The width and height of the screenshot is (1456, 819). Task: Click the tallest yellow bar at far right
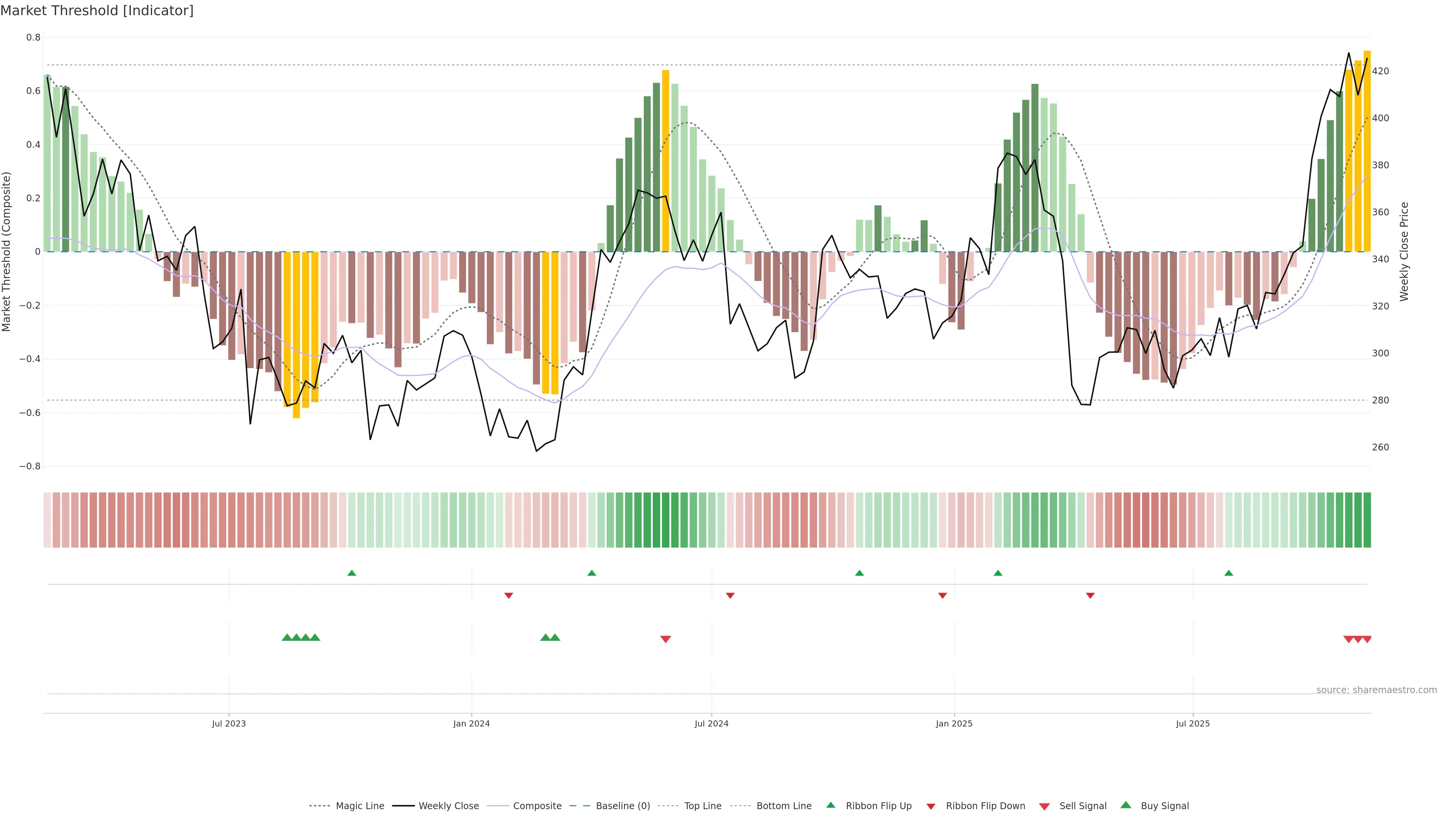click(1367, 152)
